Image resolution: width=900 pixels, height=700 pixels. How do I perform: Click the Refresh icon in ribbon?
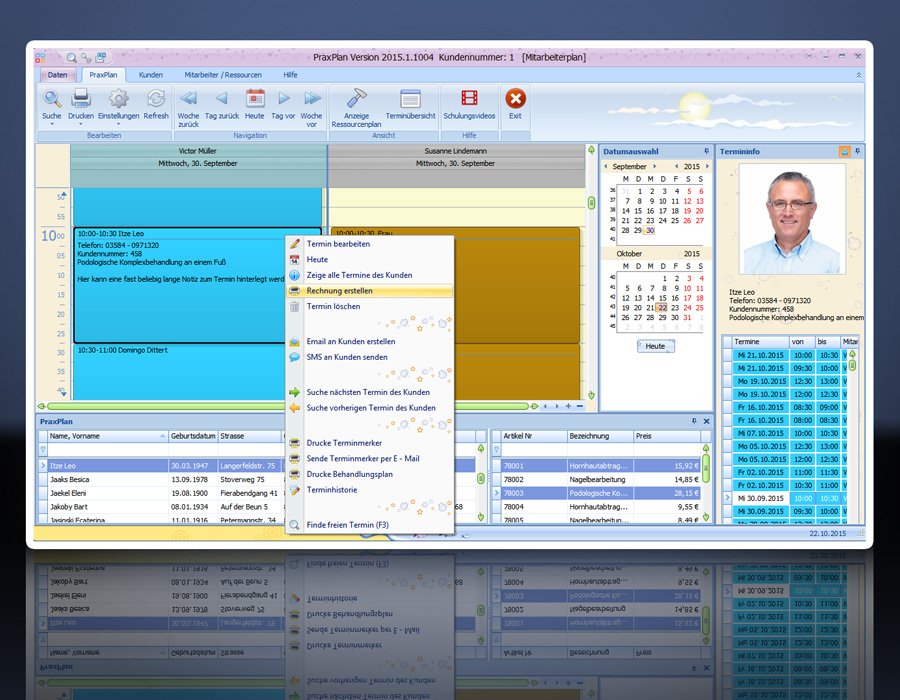(156, 99)
